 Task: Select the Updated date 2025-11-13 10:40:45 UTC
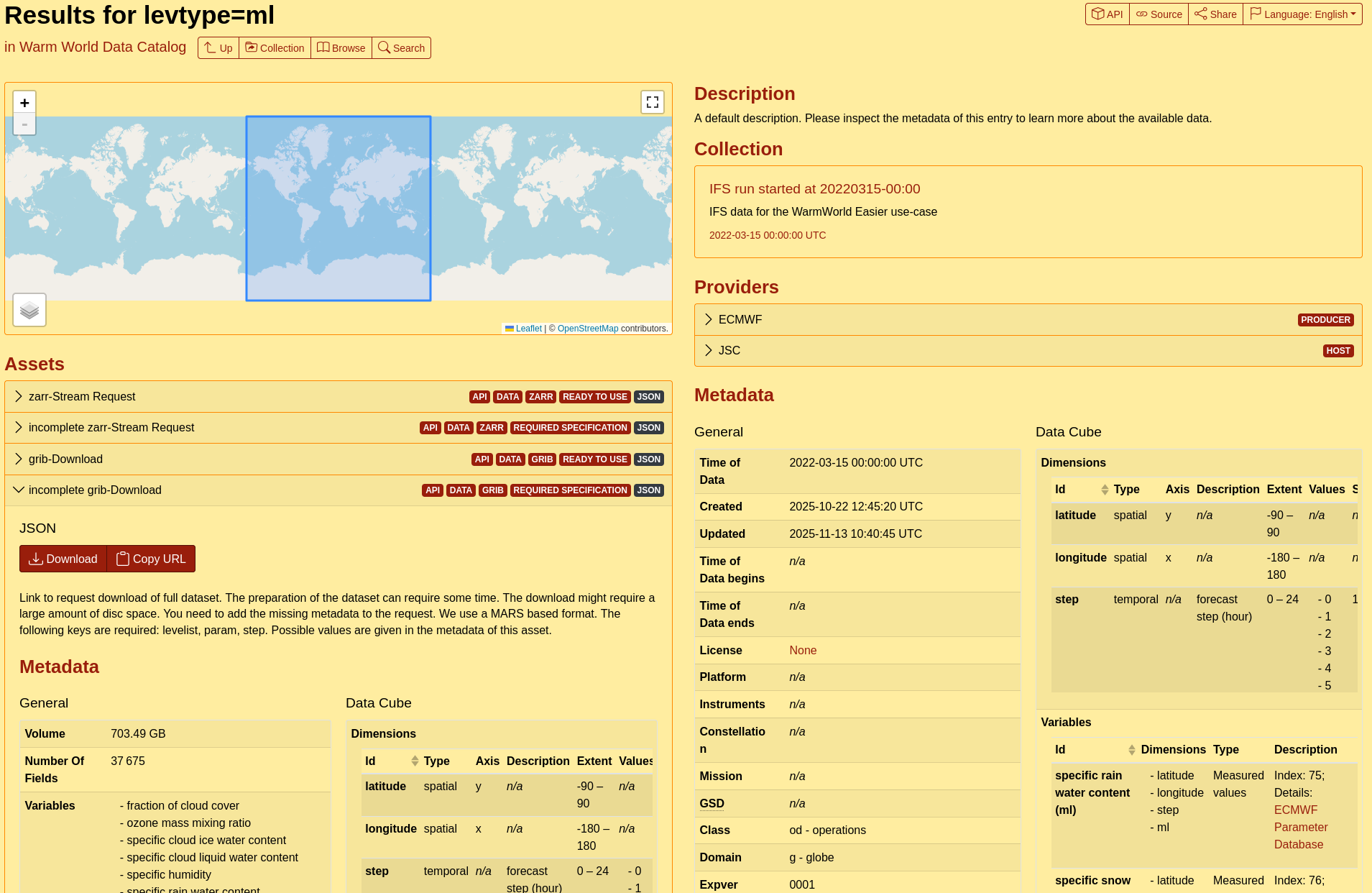[855, 534]
